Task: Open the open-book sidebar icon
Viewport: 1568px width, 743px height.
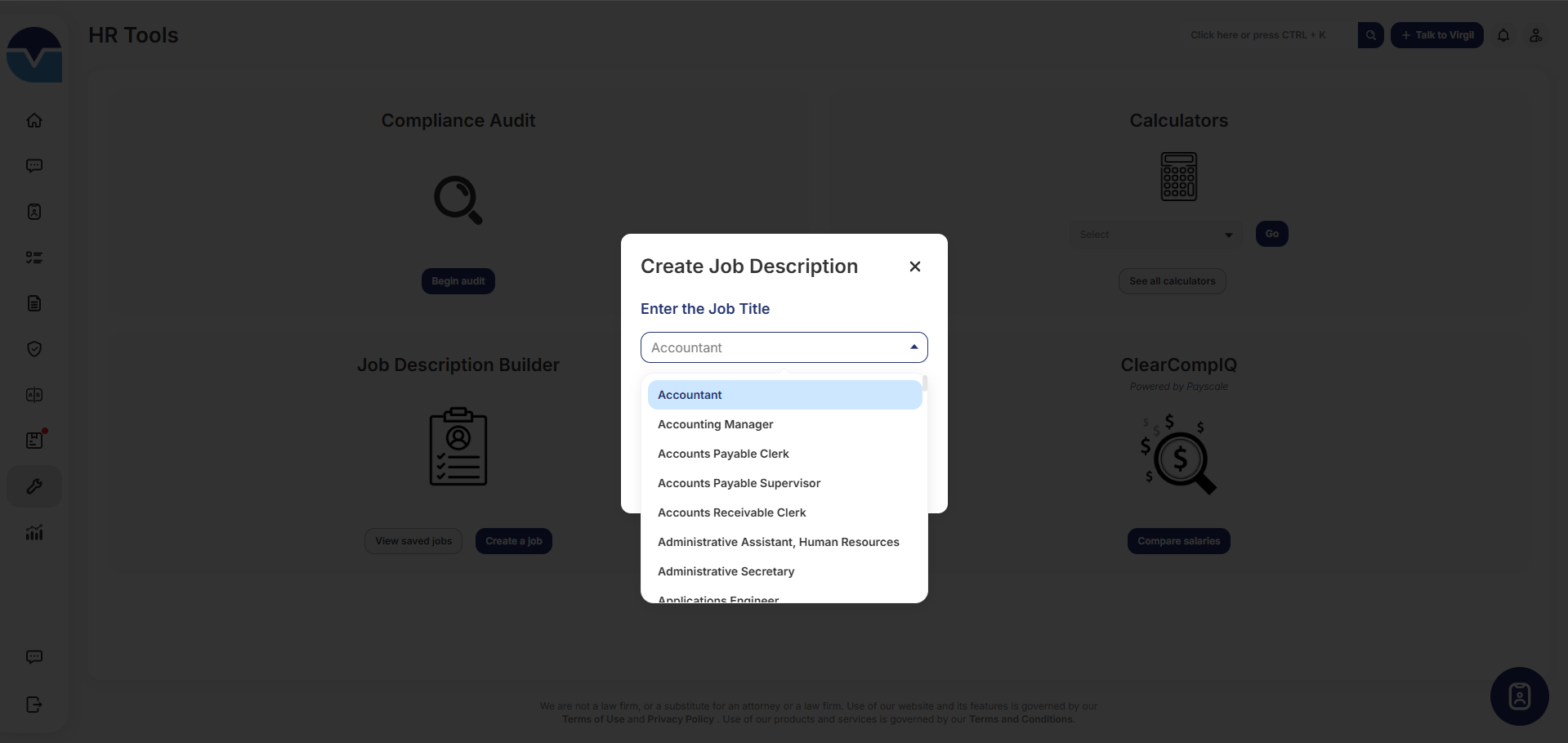Action: pos(34,395)
